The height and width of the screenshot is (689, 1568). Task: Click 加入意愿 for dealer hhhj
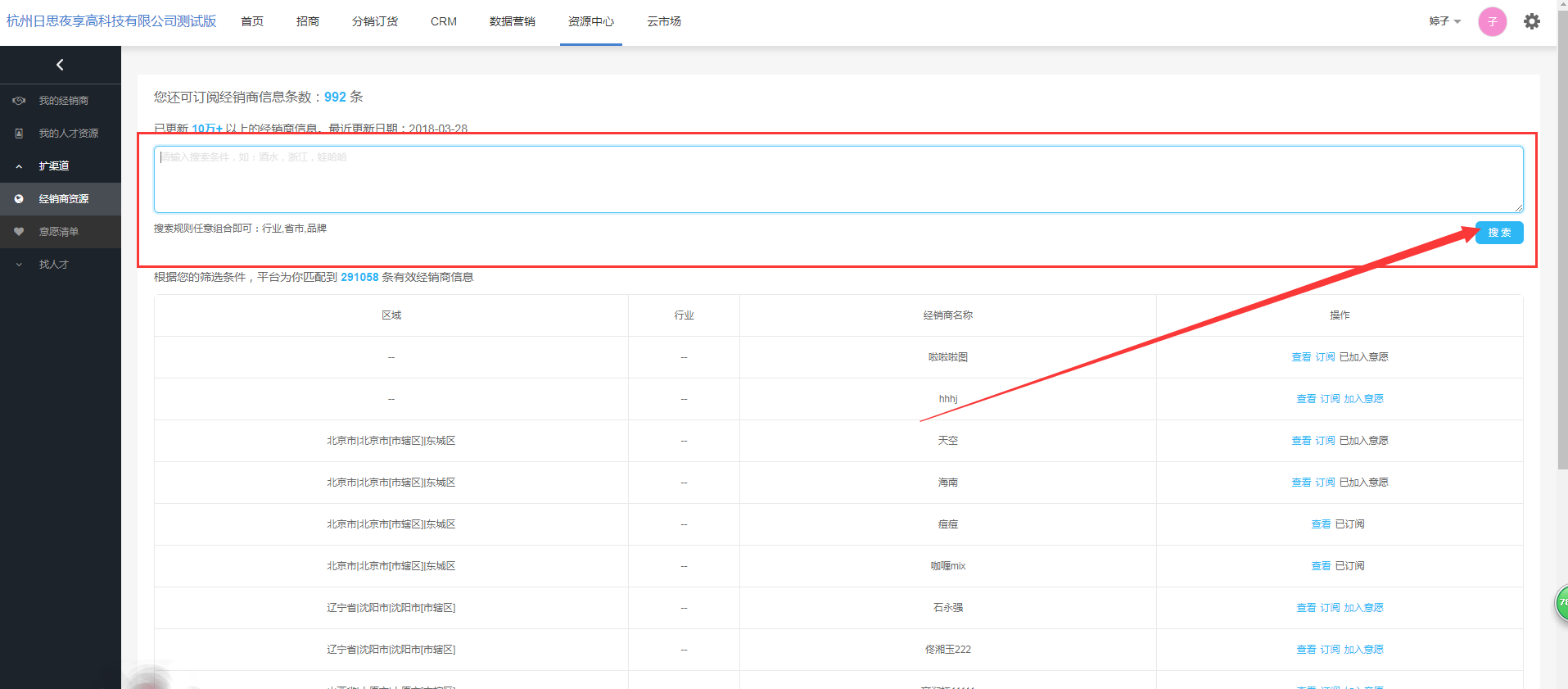point(1363,399)
